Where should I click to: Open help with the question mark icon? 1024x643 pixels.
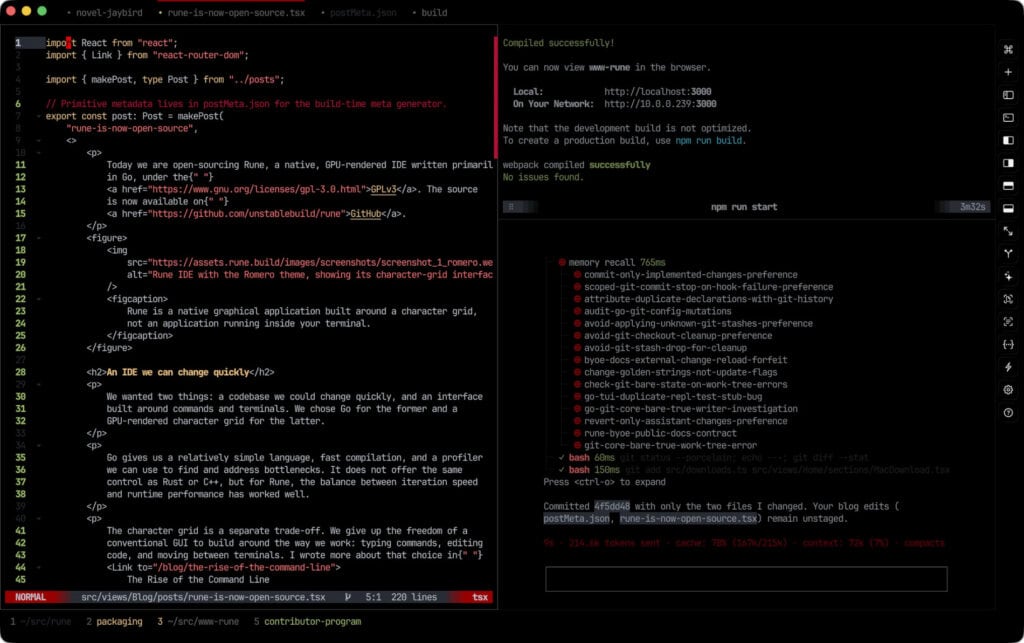tap(1008, 413)
